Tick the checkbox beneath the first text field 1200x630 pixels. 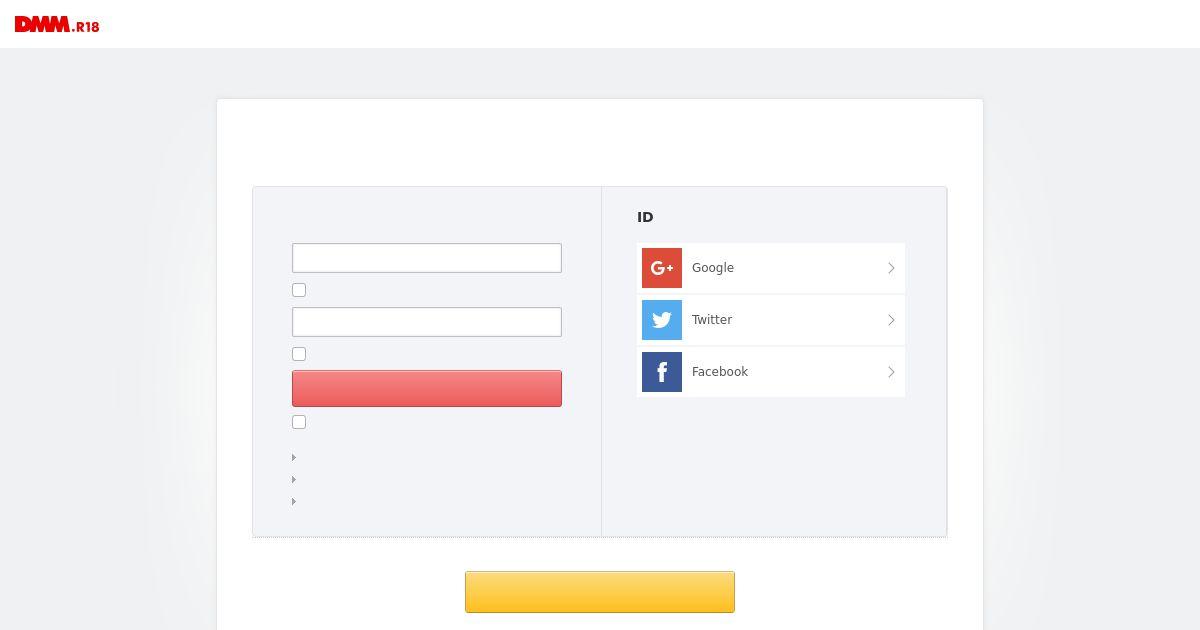[x=299, y=290]
